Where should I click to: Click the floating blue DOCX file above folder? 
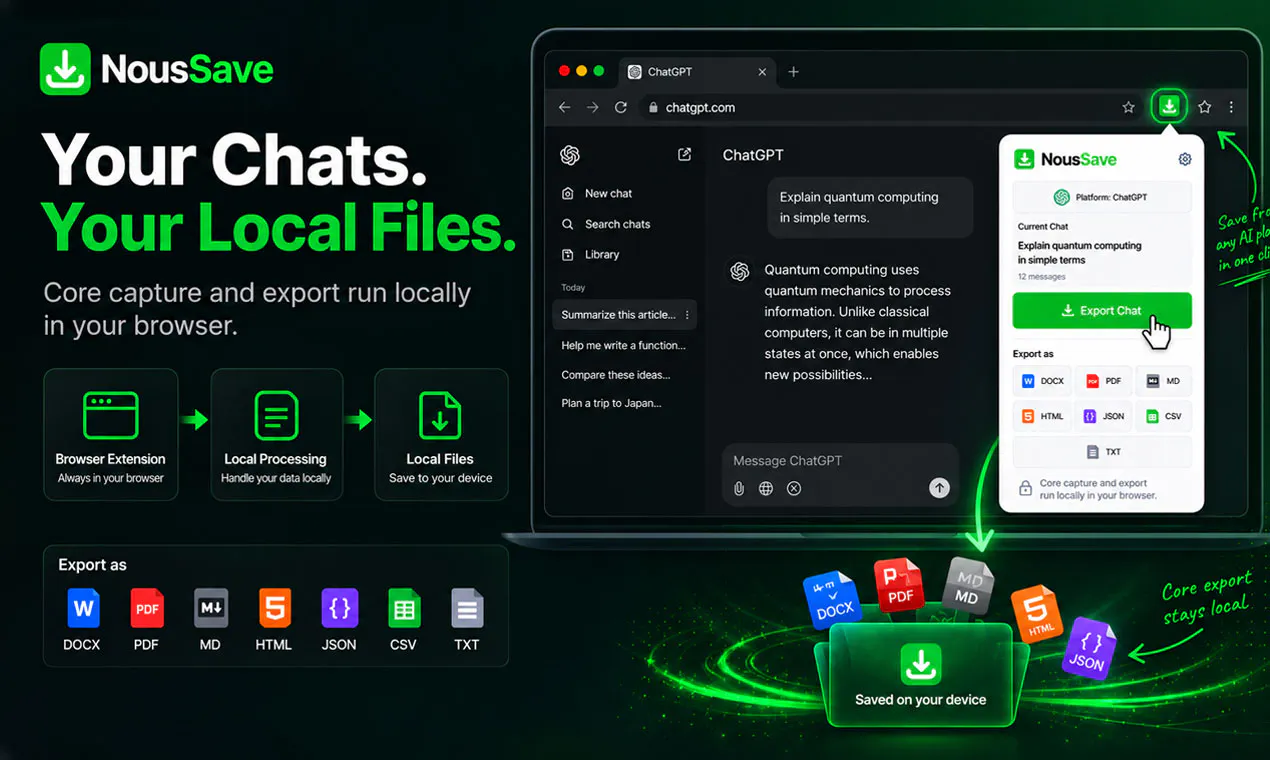(x=833, y=599)
